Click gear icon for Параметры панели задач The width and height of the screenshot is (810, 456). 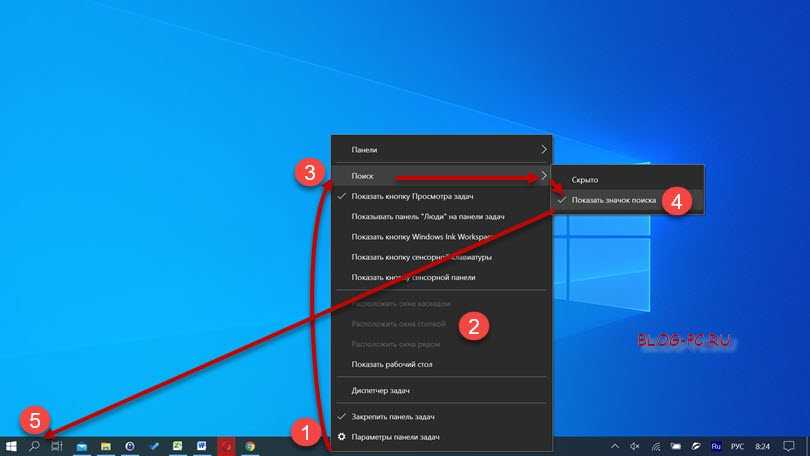pos(342,437)
